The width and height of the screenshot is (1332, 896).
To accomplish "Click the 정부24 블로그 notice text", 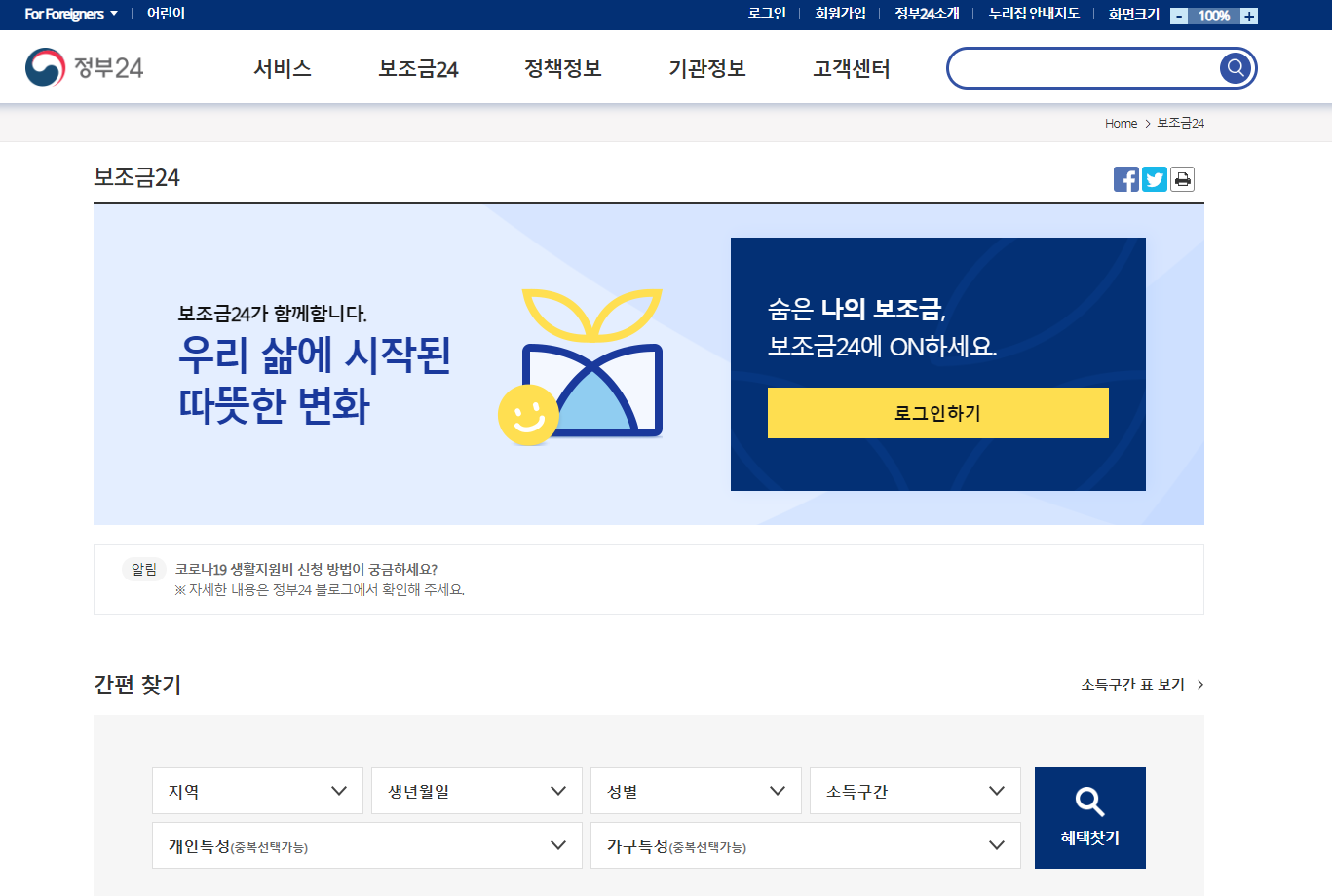I will 320,590.
